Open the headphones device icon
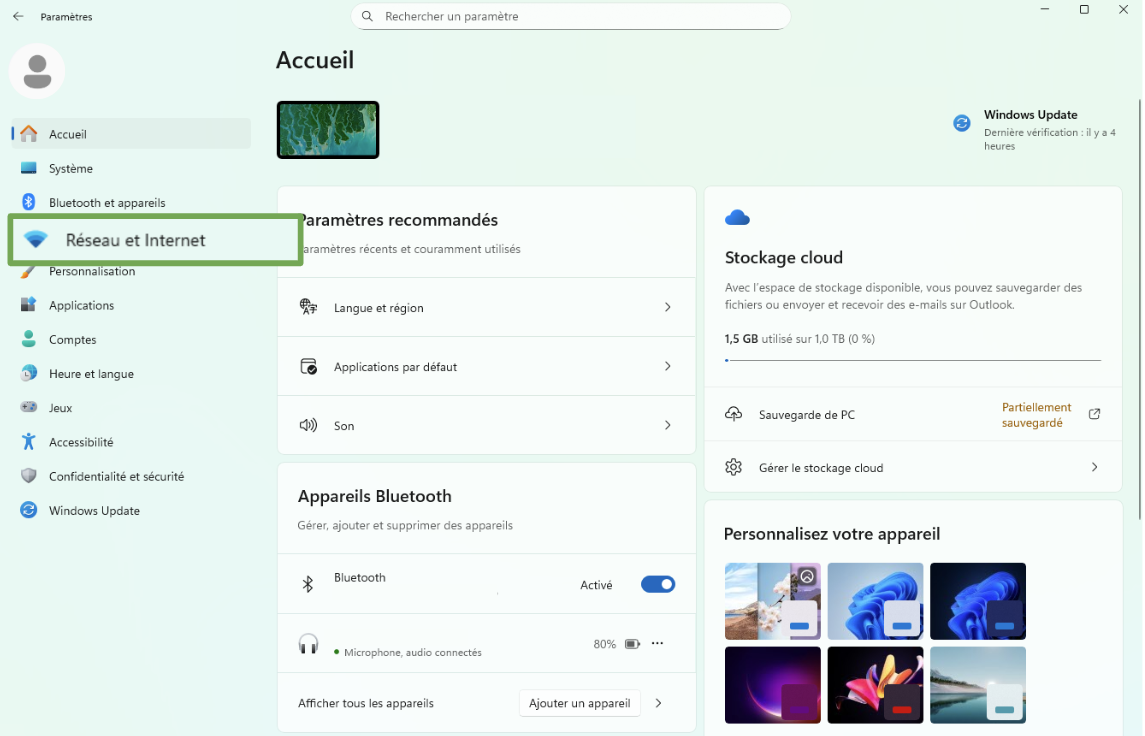The image size is (1145, 736). point(308,644)
